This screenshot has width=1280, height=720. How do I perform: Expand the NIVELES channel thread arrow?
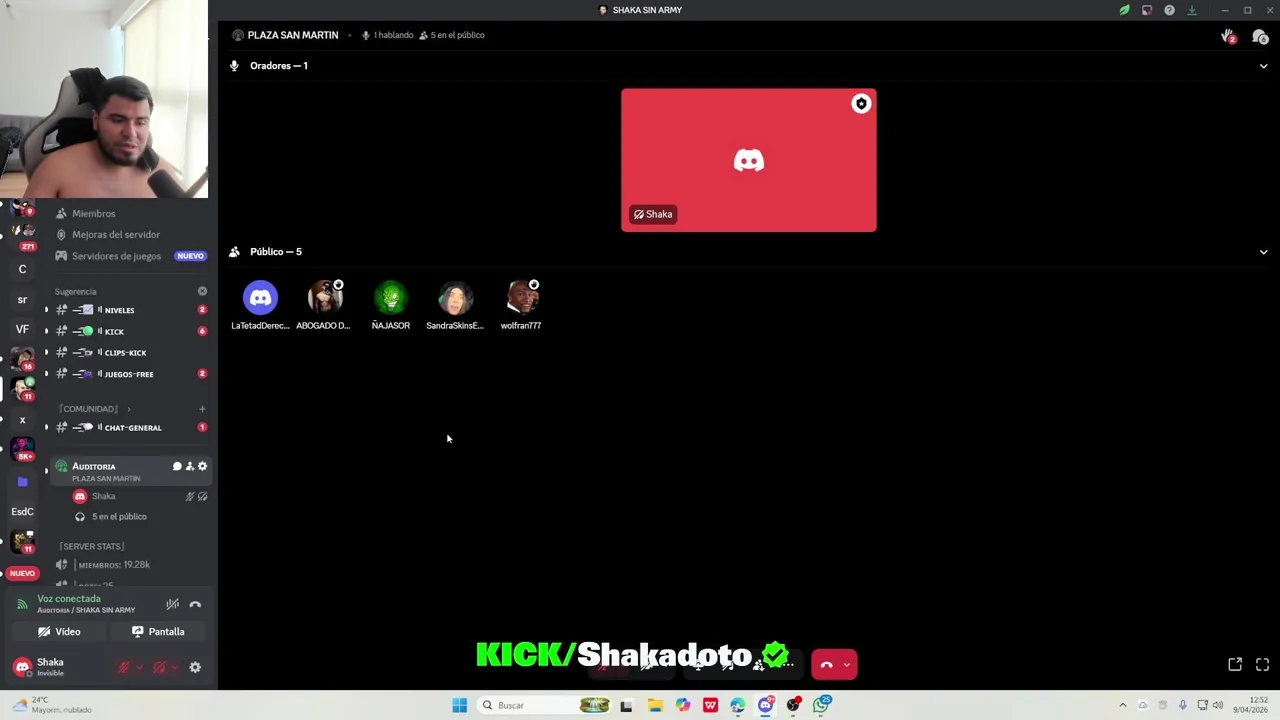pos(46,310)
